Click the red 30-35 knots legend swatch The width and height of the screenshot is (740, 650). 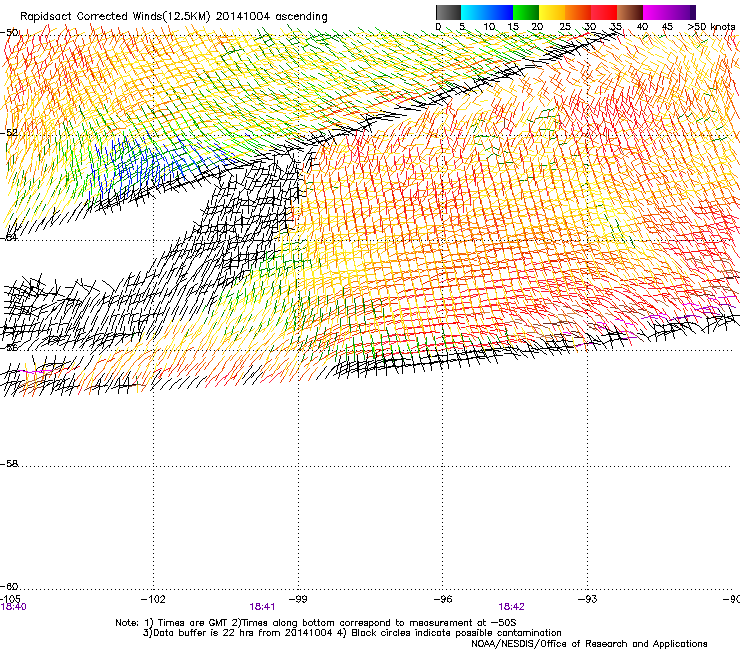[604, 12]
